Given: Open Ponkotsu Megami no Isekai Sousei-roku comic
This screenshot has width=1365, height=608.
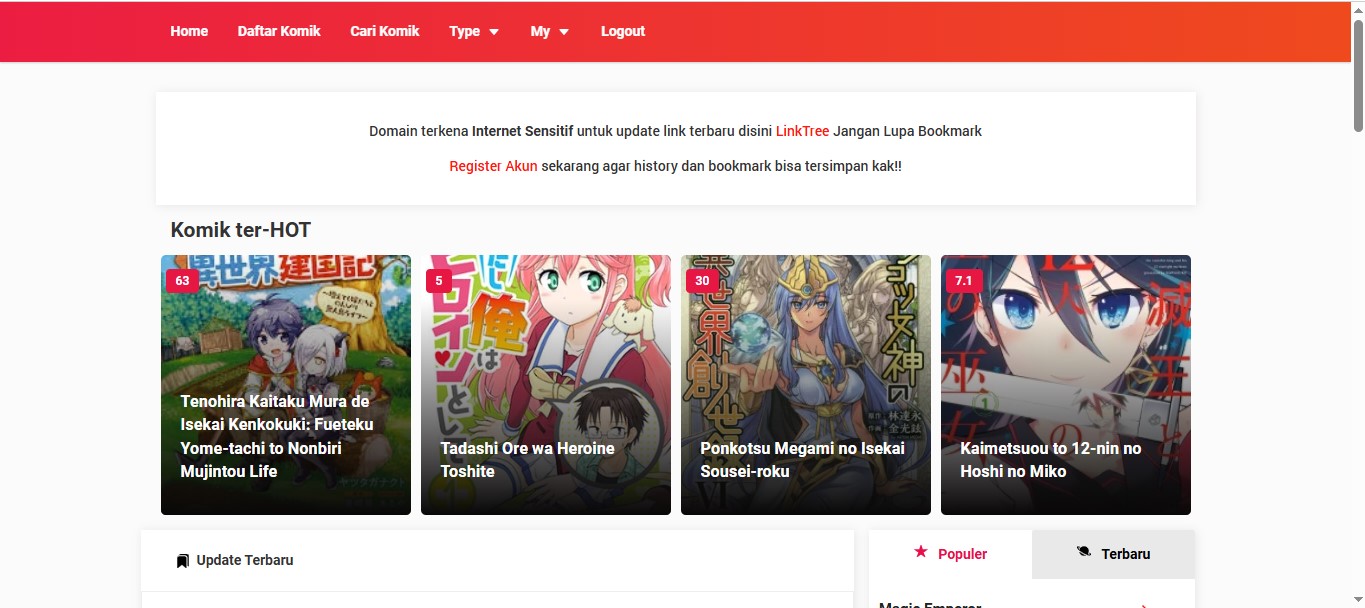Looking at the screenshot, I should click(806, 385).
